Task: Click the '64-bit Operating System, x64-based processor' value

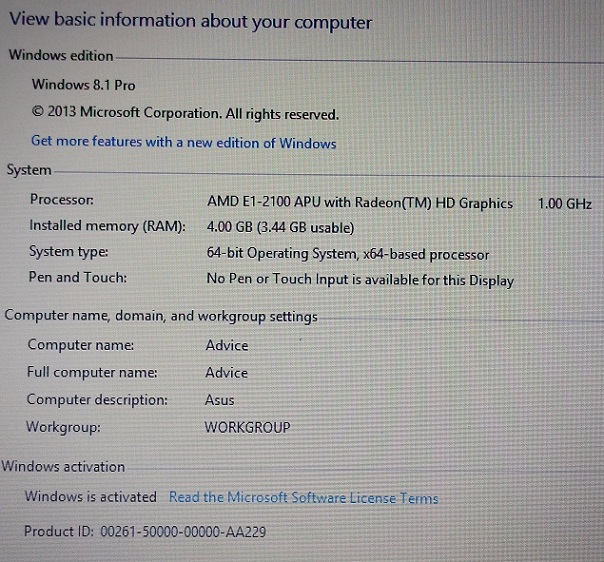Action: pos(348,254)
